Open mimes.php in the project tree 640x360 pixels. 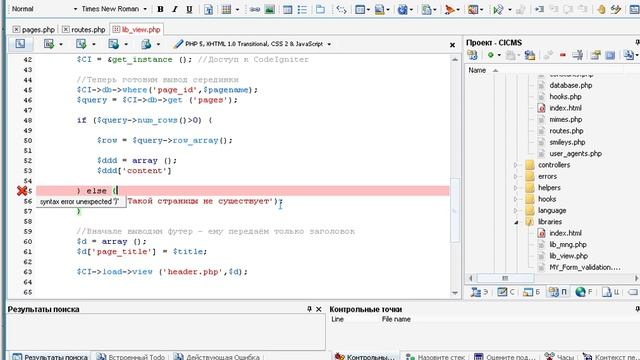click(x=566, y=120)
